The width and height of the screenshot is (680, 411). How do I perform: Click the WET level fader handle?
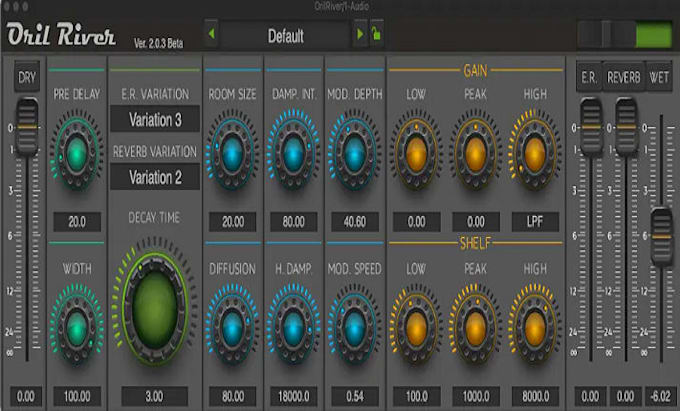pyautogui.click(x=662, y=237)
